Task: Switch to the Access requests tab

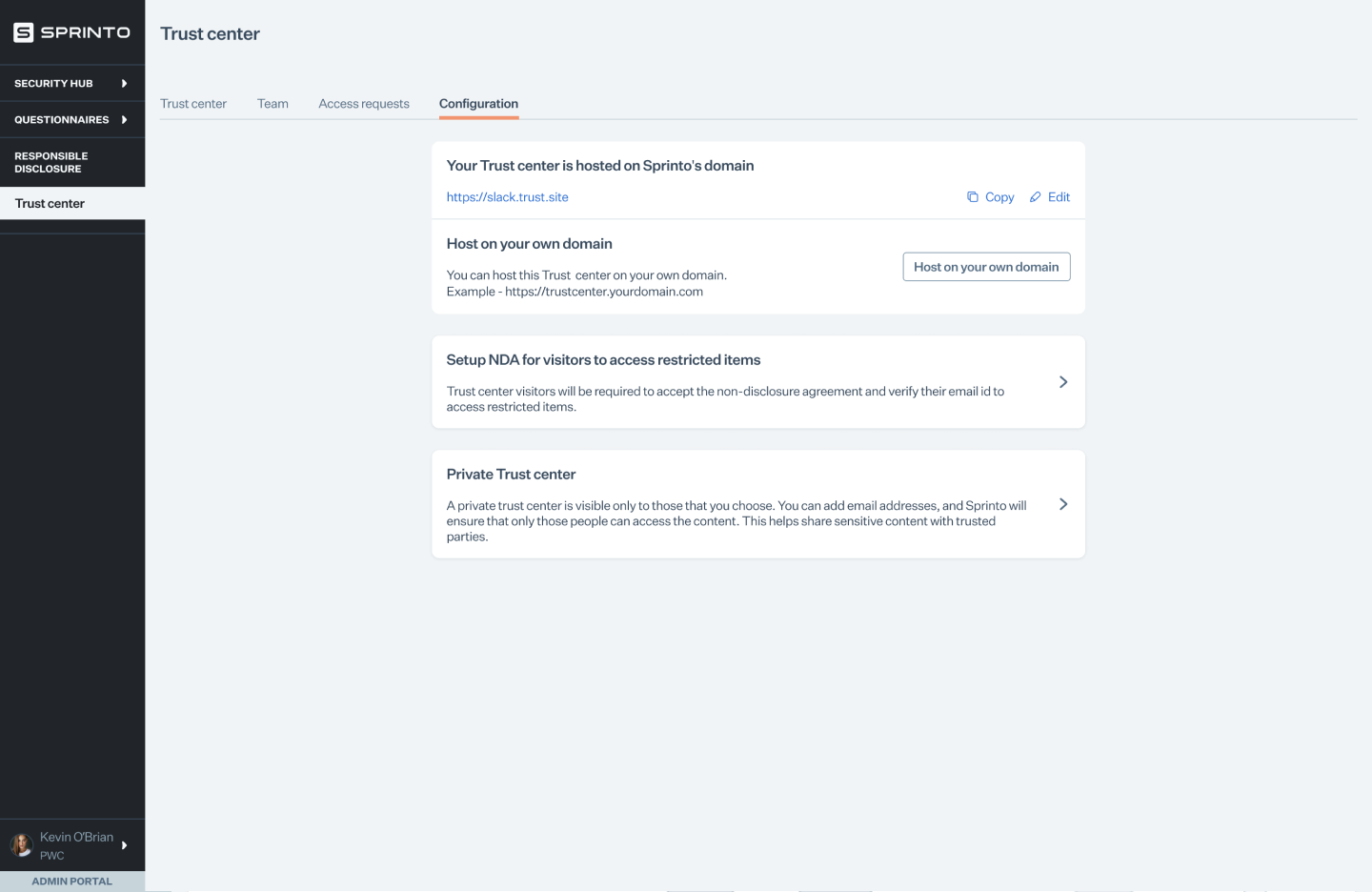Action: 364,104
